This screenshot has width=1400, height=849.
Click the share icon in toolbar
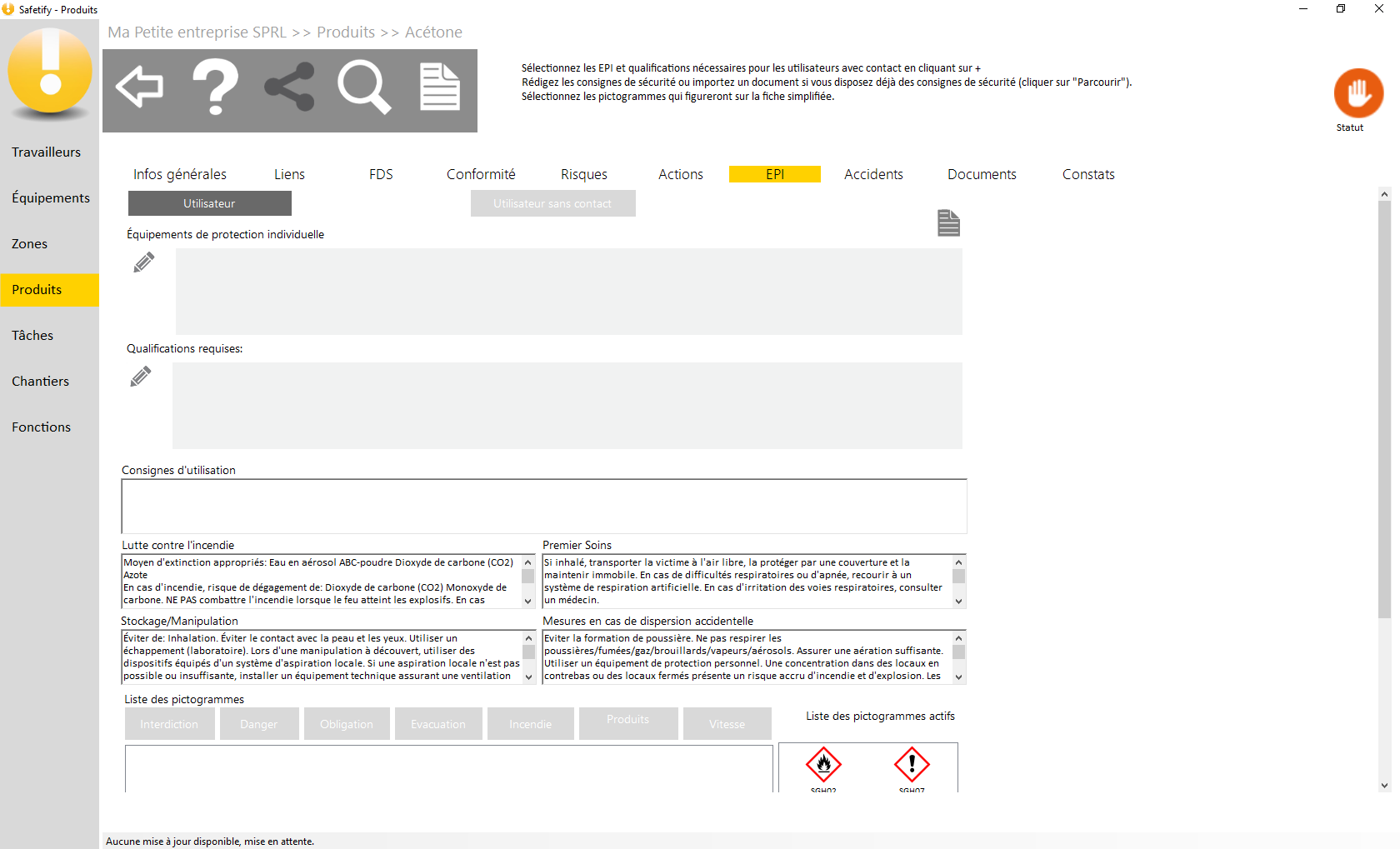(x=289, y=87)
